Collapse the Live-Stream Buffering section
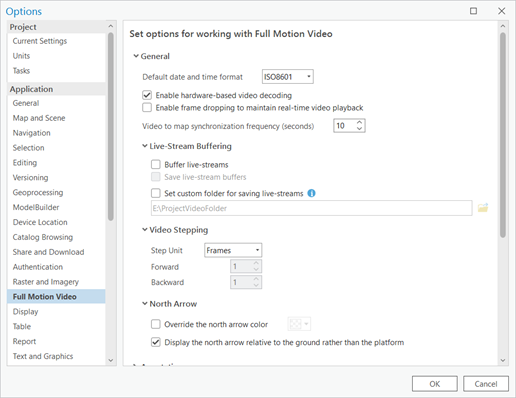 (x=144, y=146)
